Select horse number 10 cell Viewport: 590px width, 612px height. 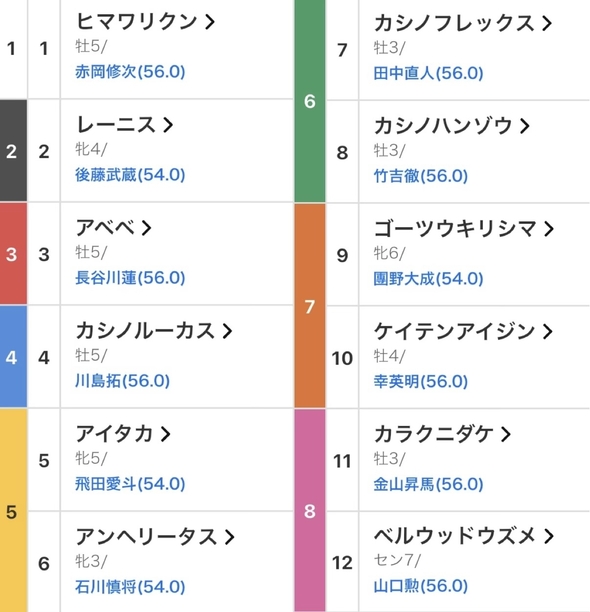342,358
